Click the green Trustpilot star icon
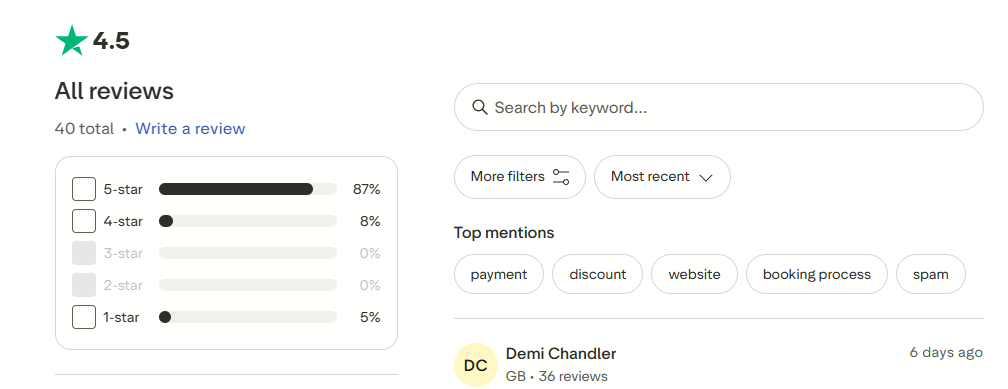This screenshot has height=389, width=1008. pyautogui.click(x=71, y=41)
